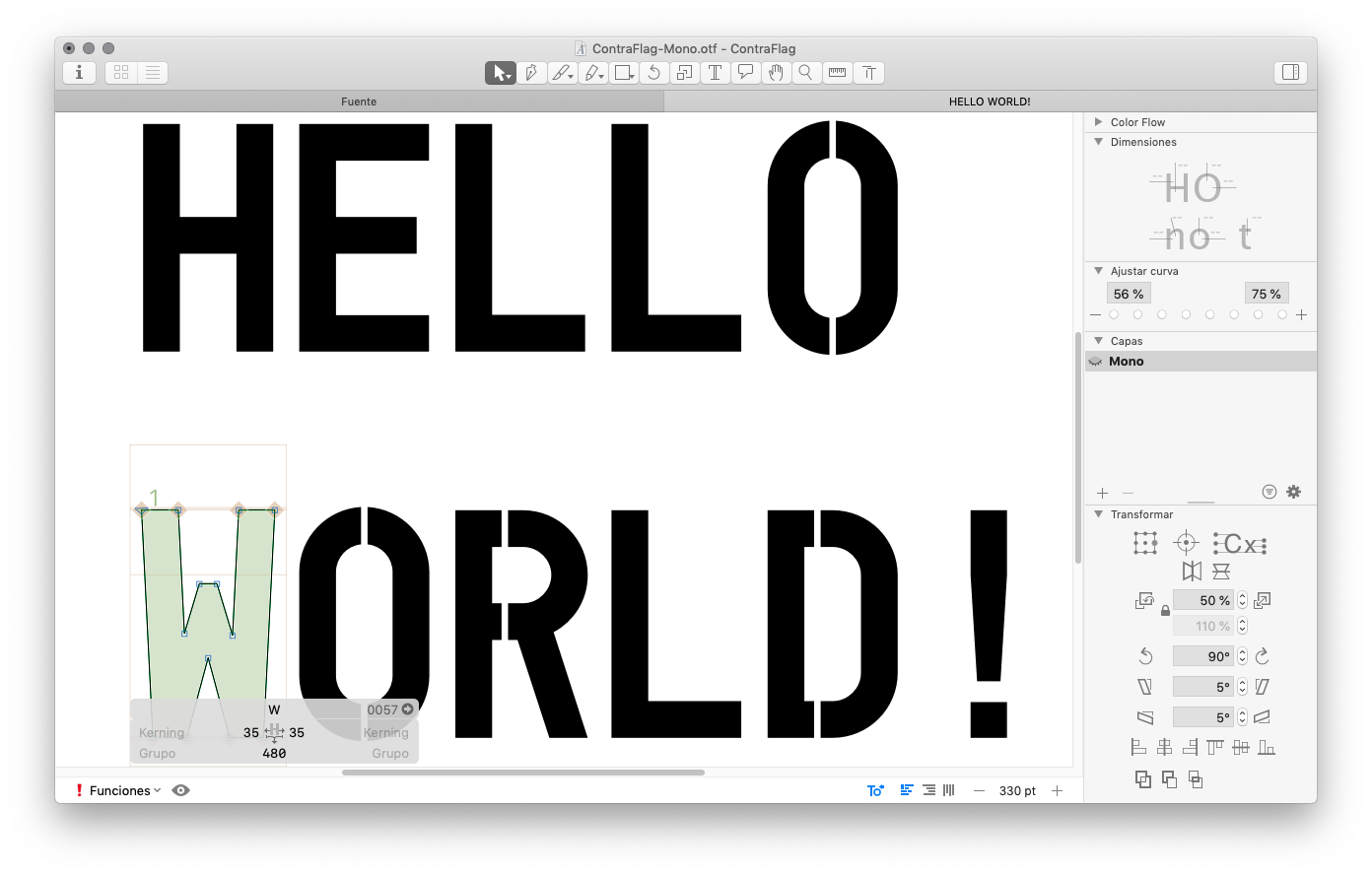Viewport: 1372px width, 876px height.
Task: Zoom out with the minus button
Action: (x=979, y=790)
